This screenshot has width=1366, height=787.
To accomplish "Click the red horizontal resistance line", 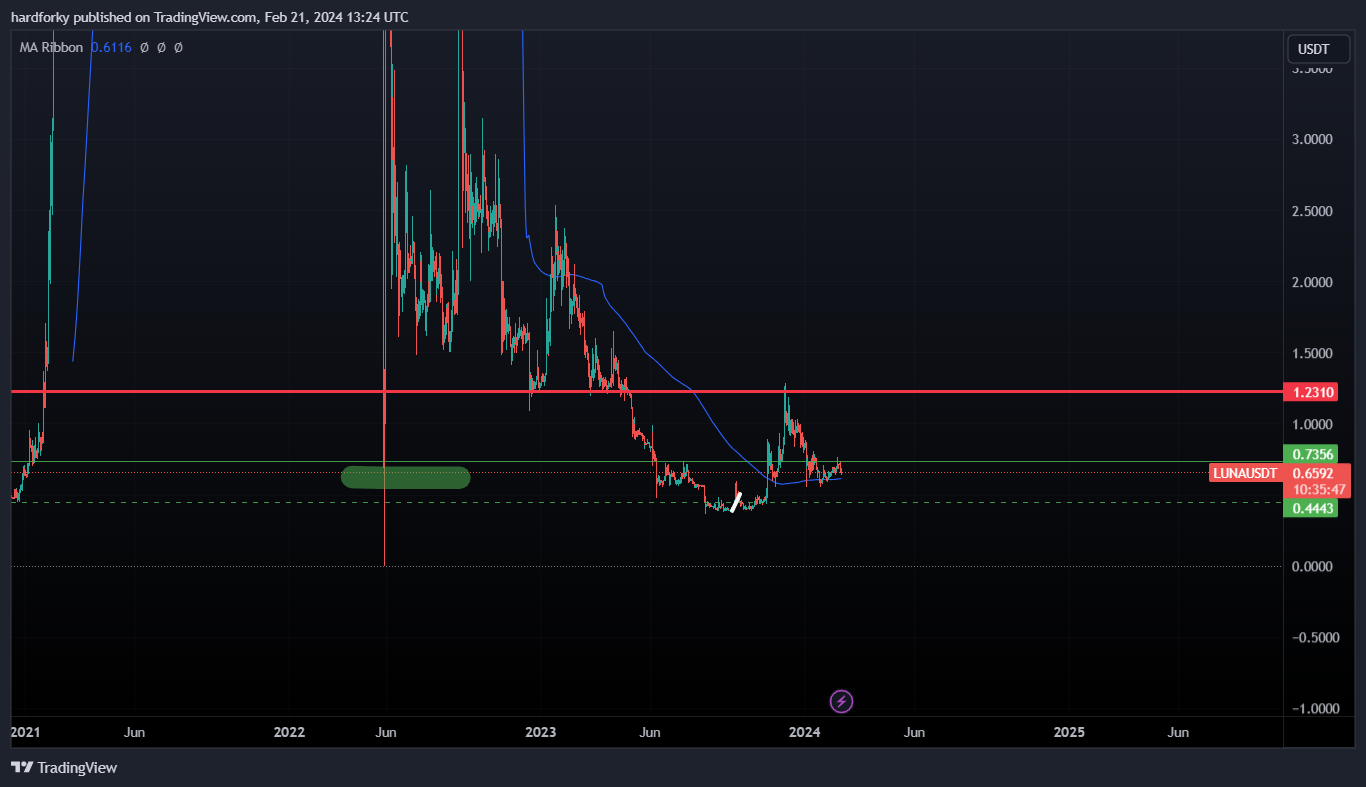I will [647, 392].
